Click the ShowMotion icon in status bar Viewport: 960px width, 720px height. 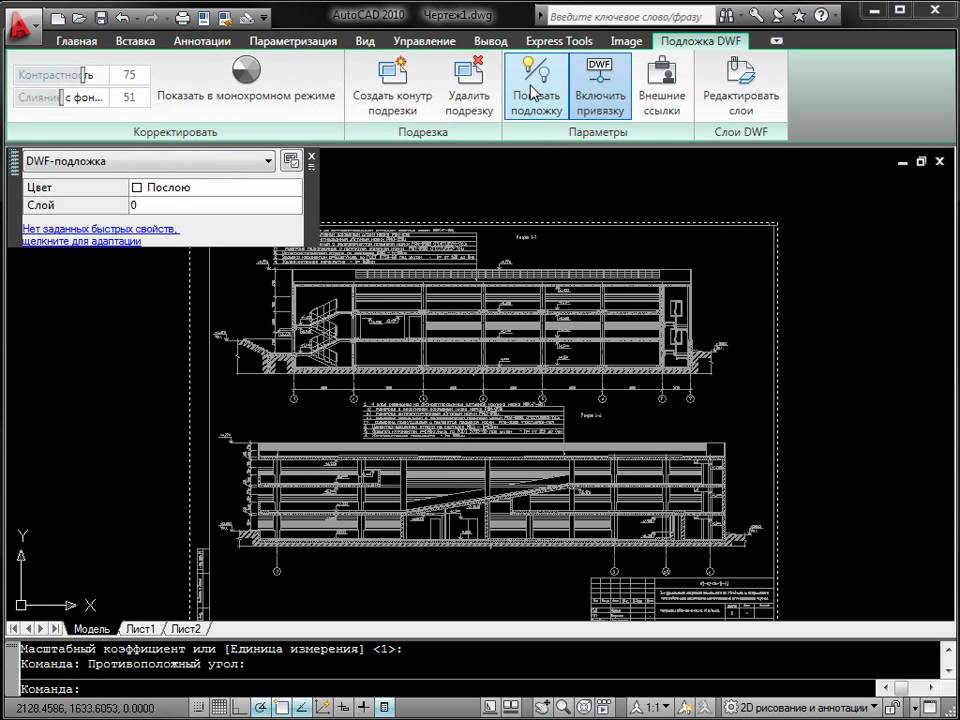(604, 708)
